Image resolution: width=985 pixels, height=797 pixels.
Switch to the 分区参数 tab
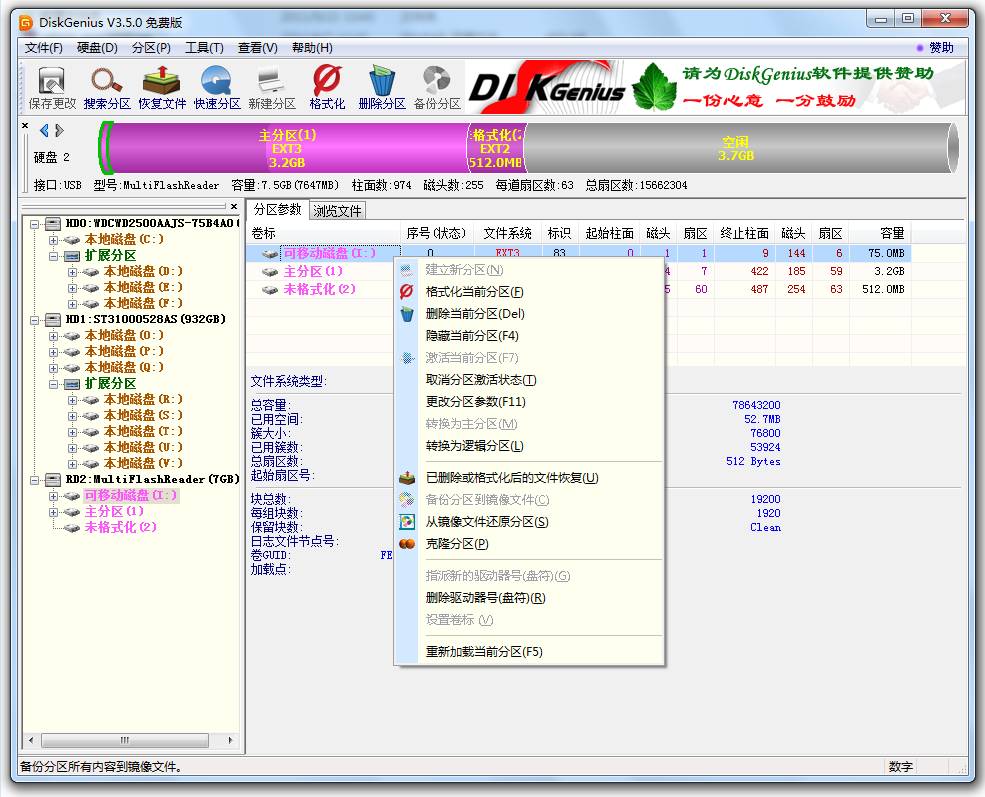[278, 210]
